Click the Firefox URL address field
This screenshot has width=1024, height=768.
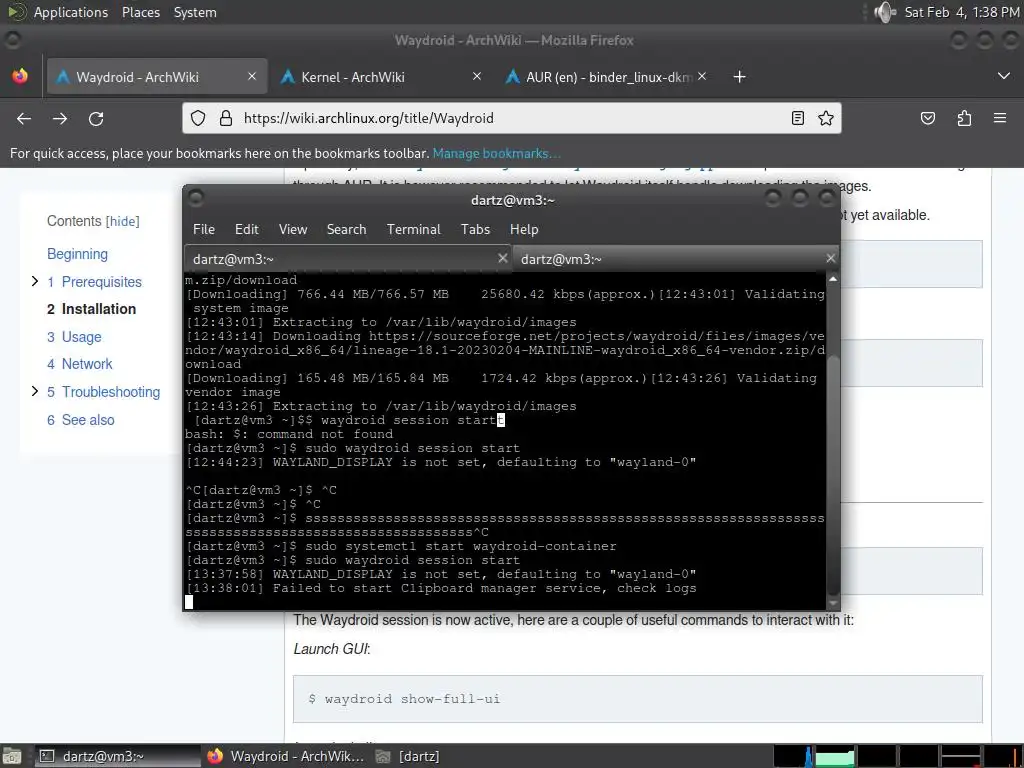point(509,118)
